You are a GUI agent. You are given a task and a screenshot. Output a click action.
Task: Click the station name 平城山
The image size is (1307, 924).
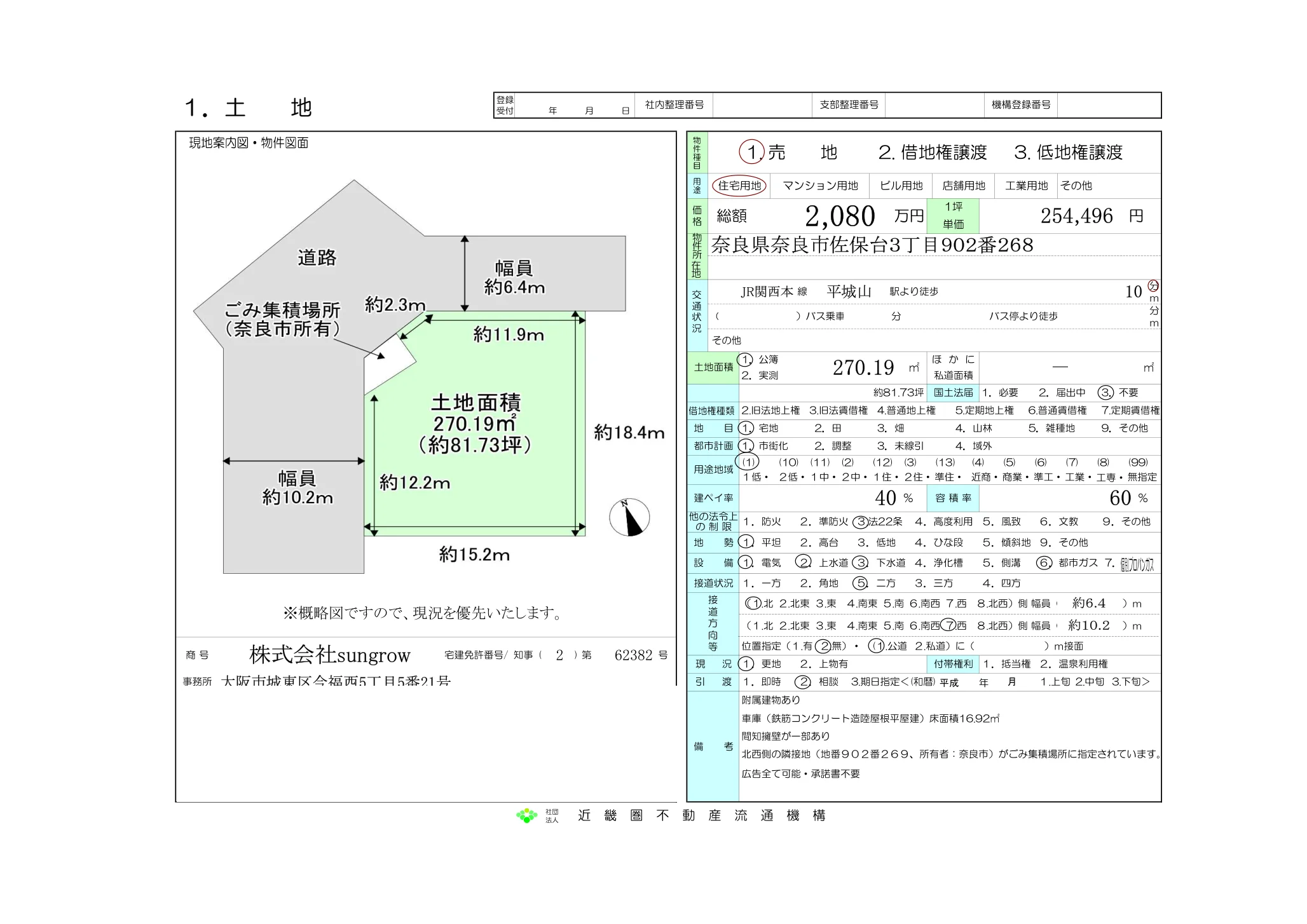tap(849, 292)
